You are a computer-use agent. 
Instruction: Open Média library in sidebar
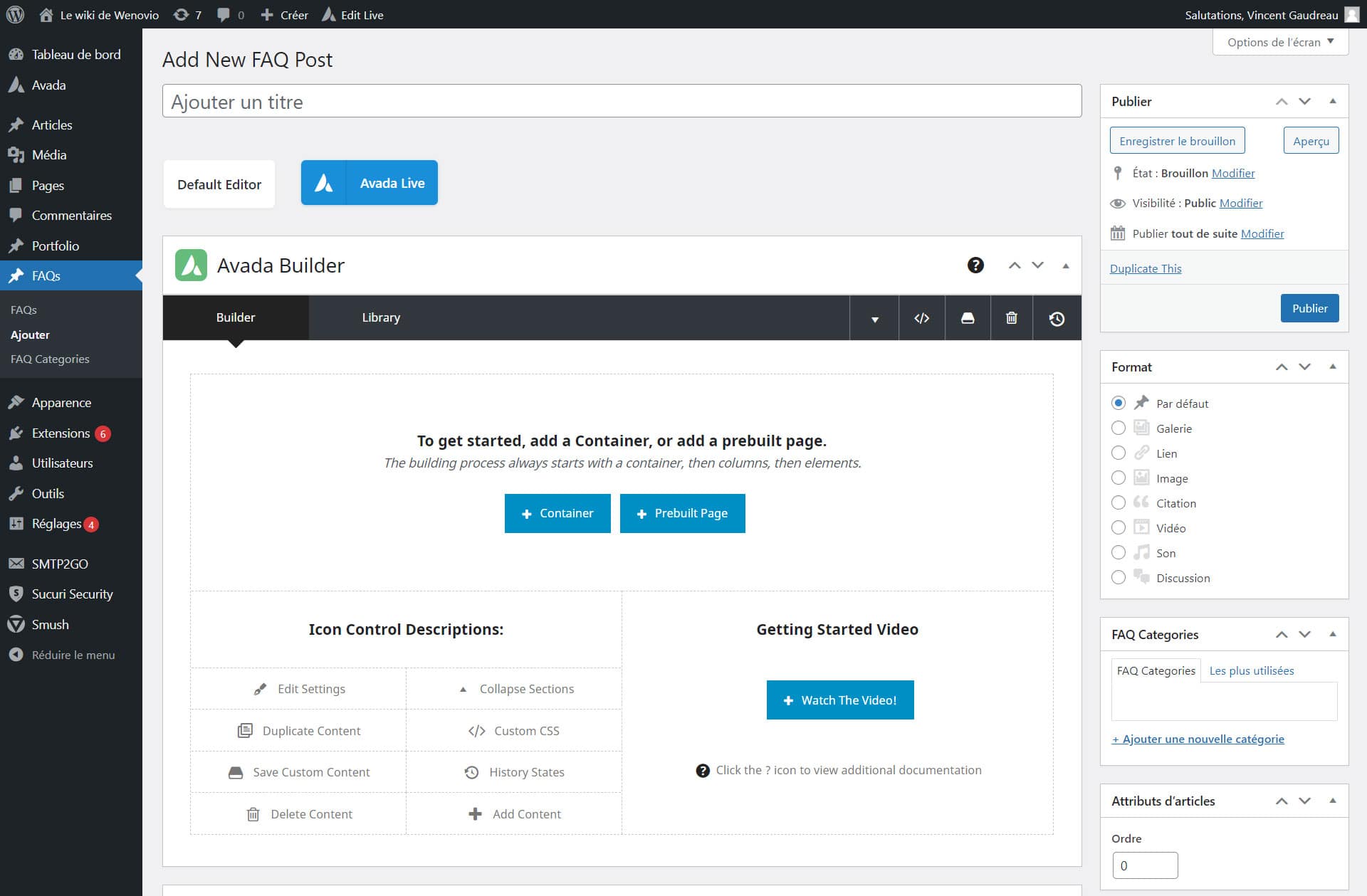coord(71,155)
